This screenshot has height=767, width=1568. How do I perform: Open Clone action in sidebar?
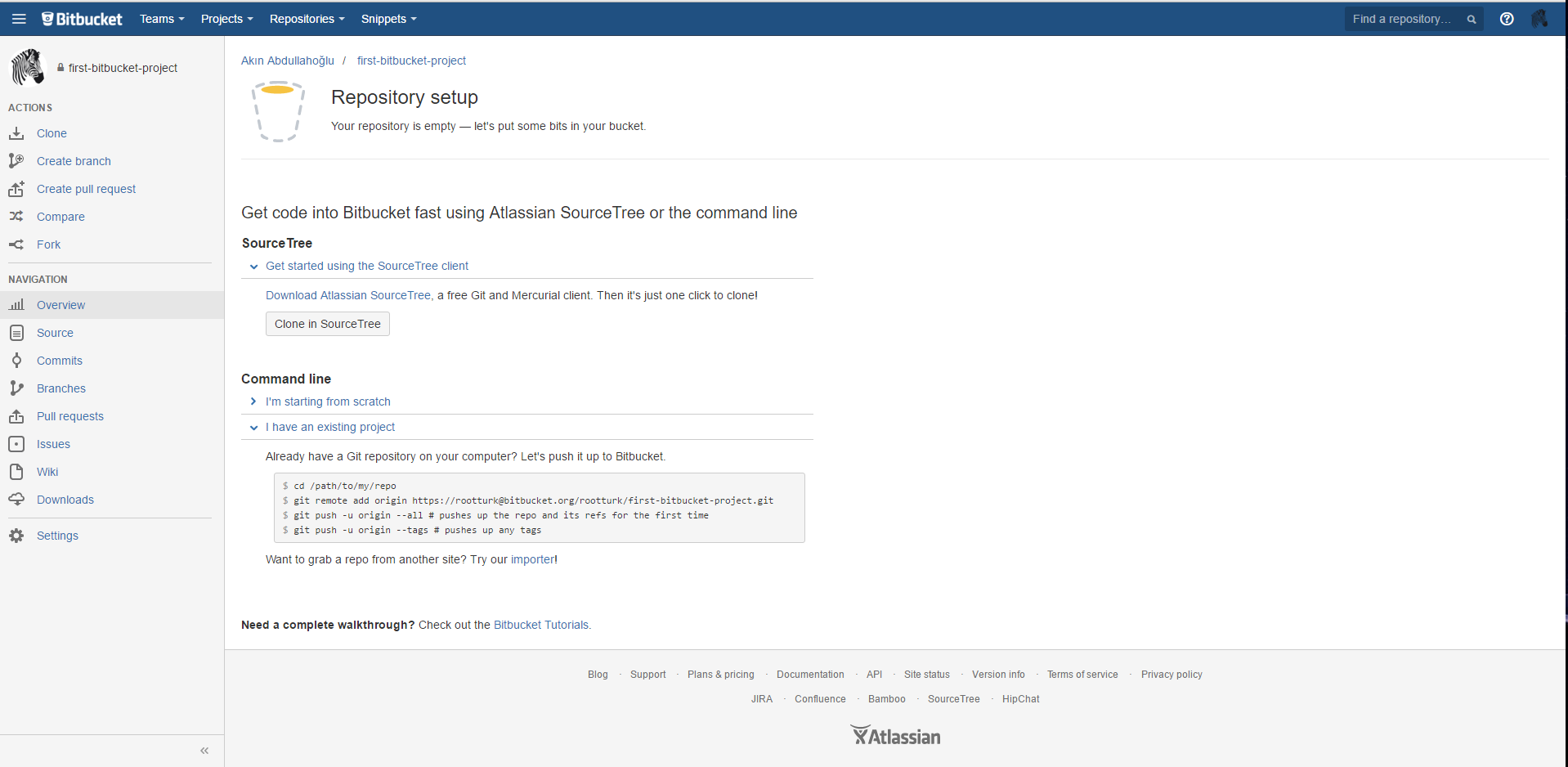pyautogui.click(x=52, y=133)
